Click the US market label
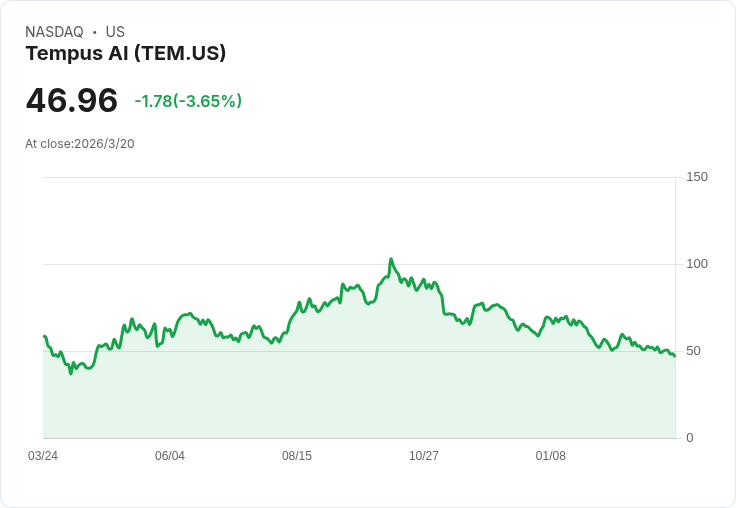 point(115,32)
